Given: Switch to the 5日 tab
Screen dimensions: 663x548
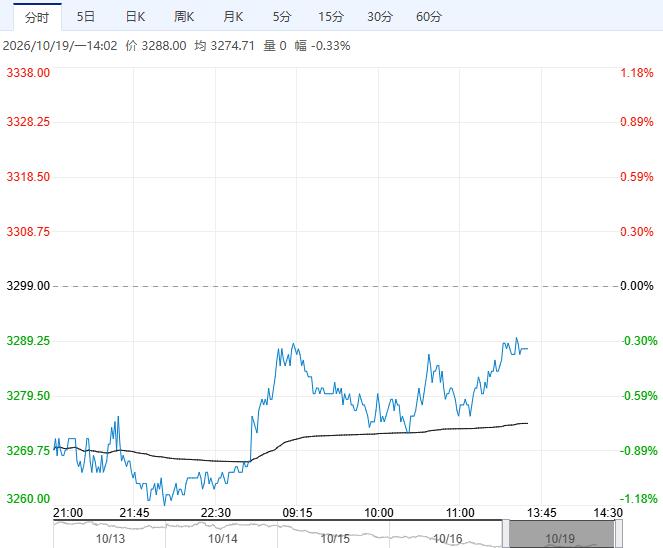Looking at the screenshot, I should click(x=86, y=17).
